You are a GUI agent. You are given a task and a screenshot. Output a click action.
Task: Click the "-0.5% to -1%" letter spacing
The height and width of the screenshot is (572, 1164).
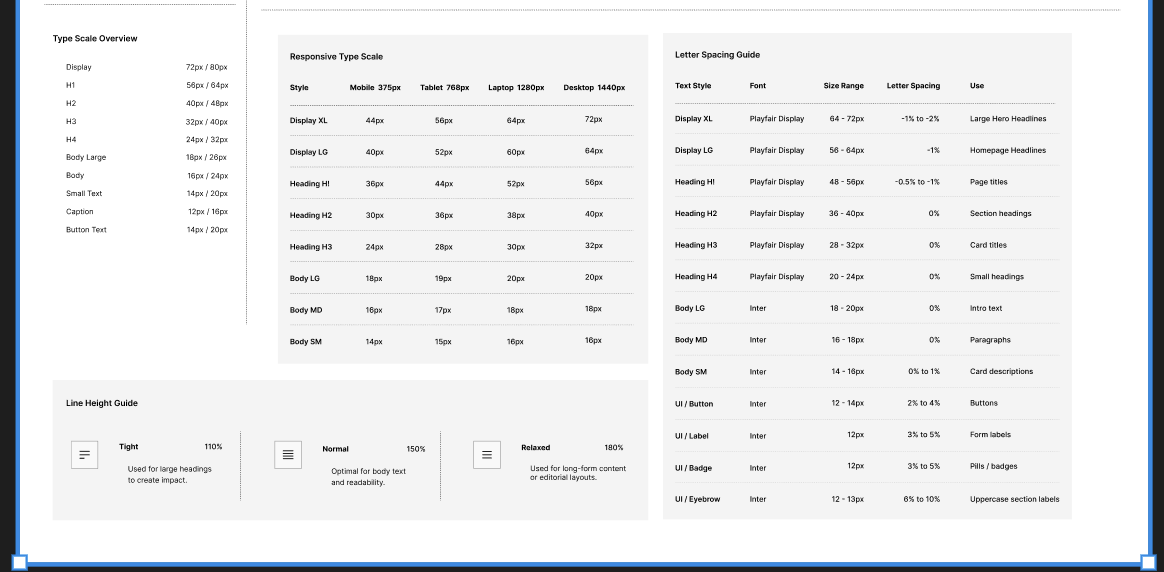[917, 182]
